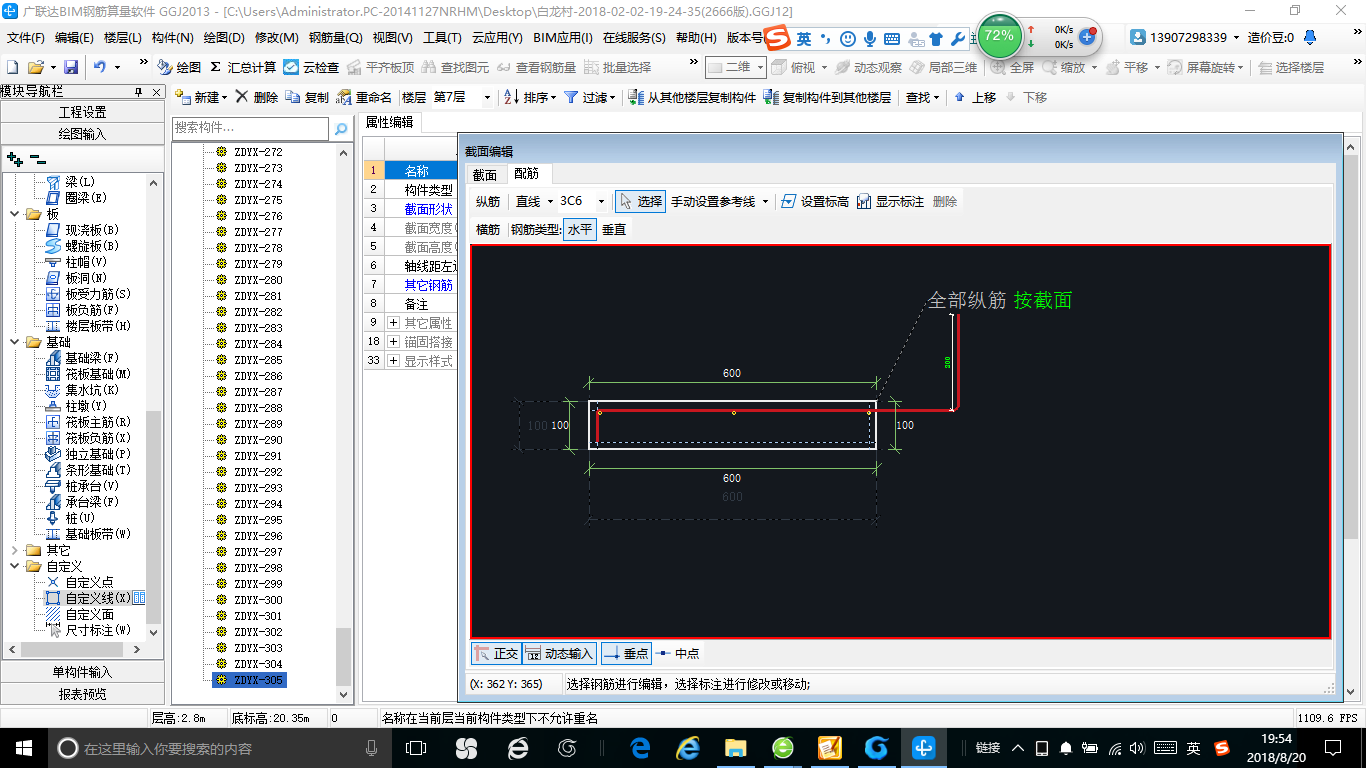Expand 其它属性 row in property table
The image size is (1366, 768).
click(393, 323)
